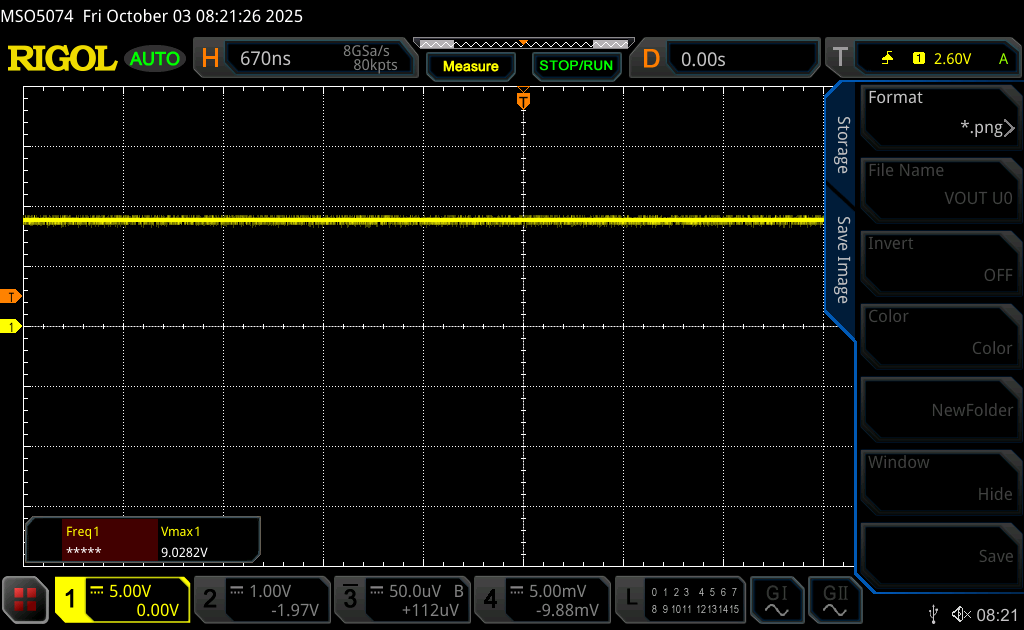Toggle channel 1 with 5.00V scale
1024x630 pixels.
click(x=123, y=600)
